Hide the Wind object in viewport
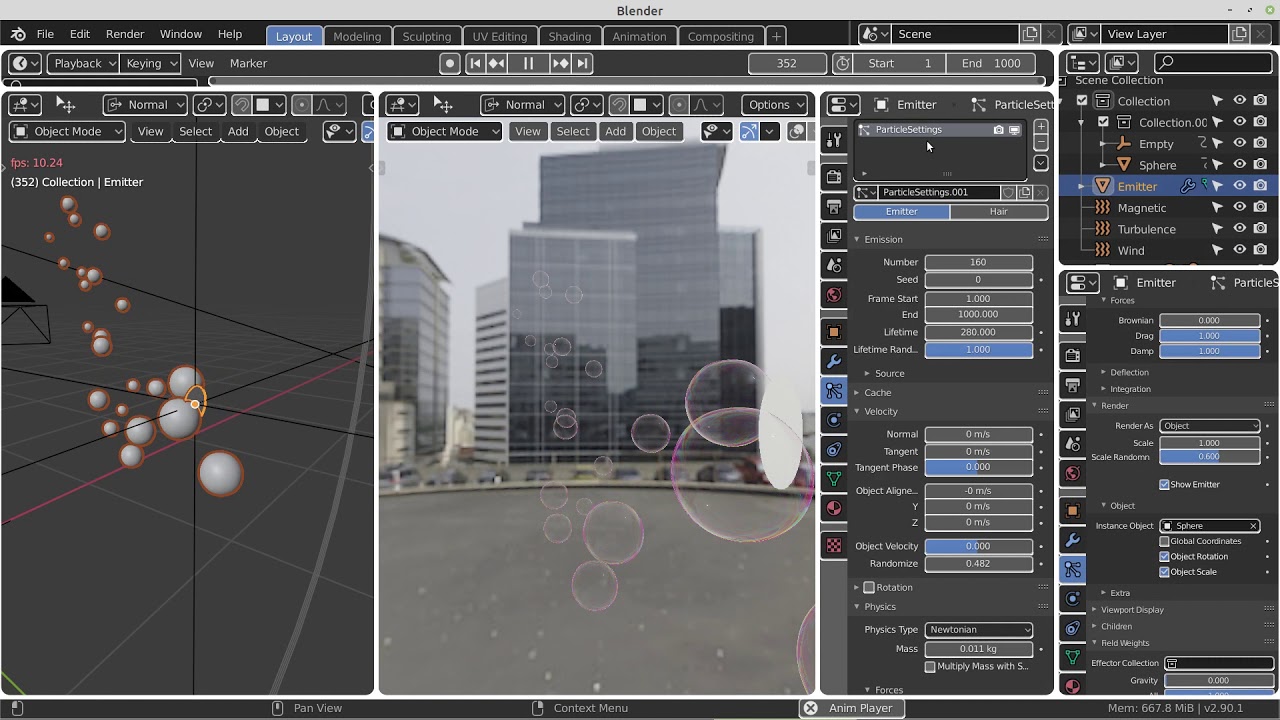The width and height of the screenshot is (1280, 720). pos(1240,250)
